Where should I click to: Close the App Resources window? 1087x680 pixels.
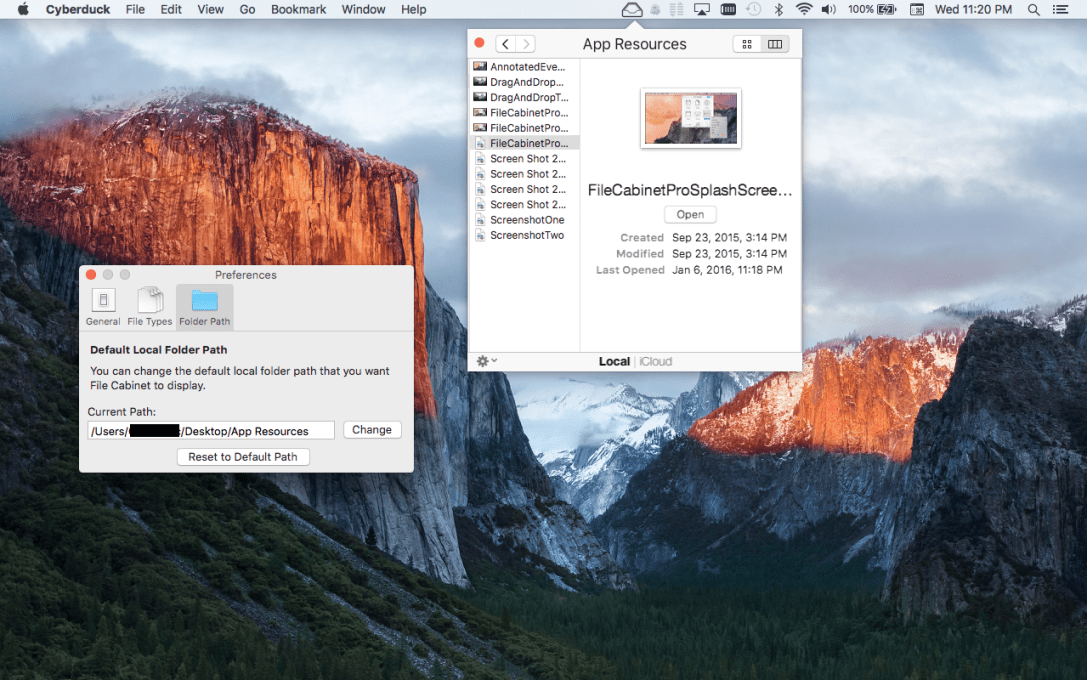tap(479, 43)
